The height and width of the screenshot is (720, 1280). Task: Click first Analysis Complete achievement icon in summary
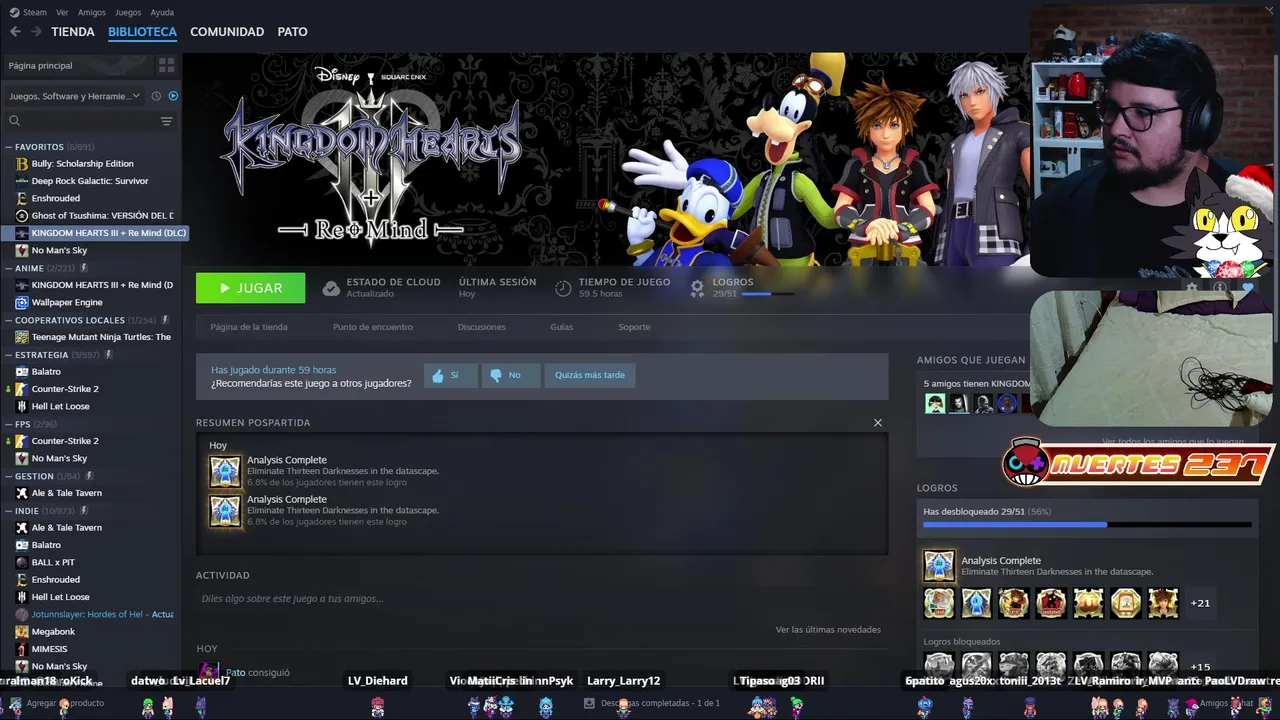[x=225, y=471]
